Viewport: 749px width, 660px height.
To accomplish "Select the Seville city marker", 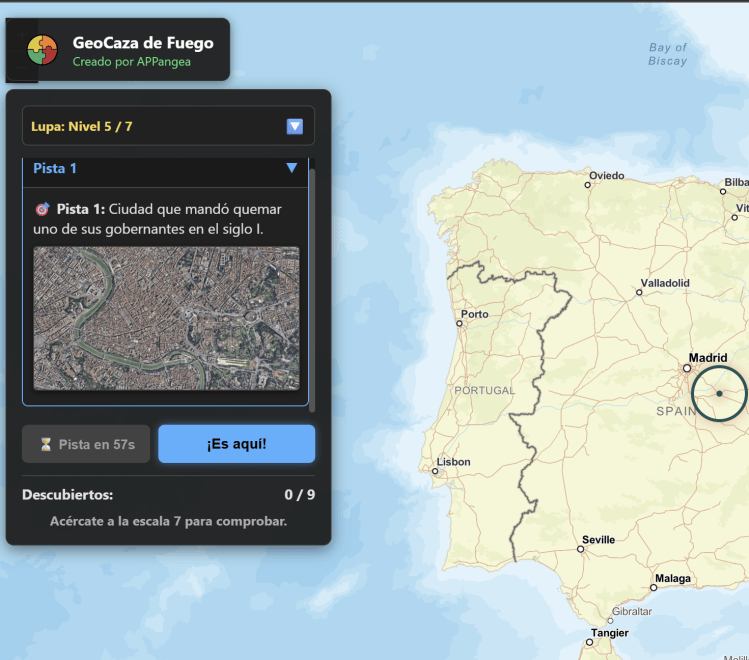I will click(x=581, y=549).
